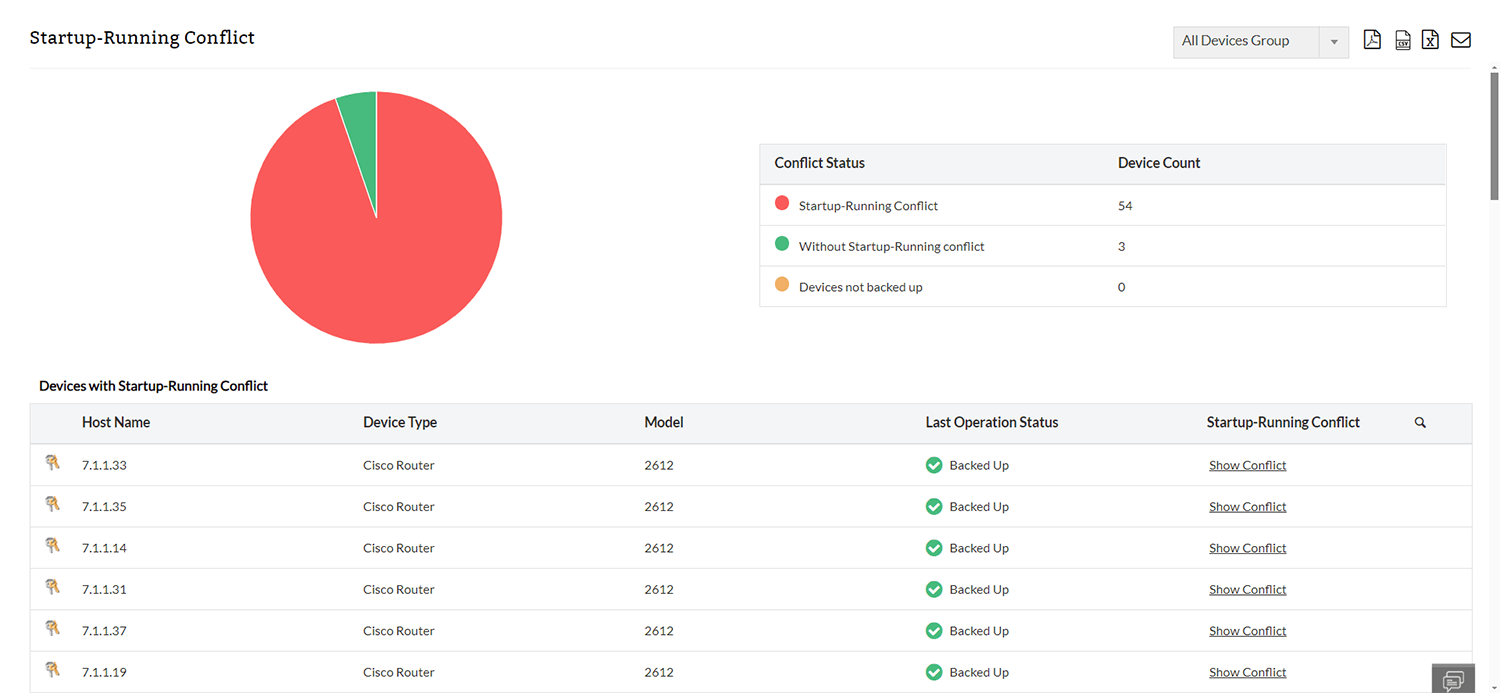Screen dimensions: 1500x693
Task: Click device count 0 in status table
Action: point(1121,288)
